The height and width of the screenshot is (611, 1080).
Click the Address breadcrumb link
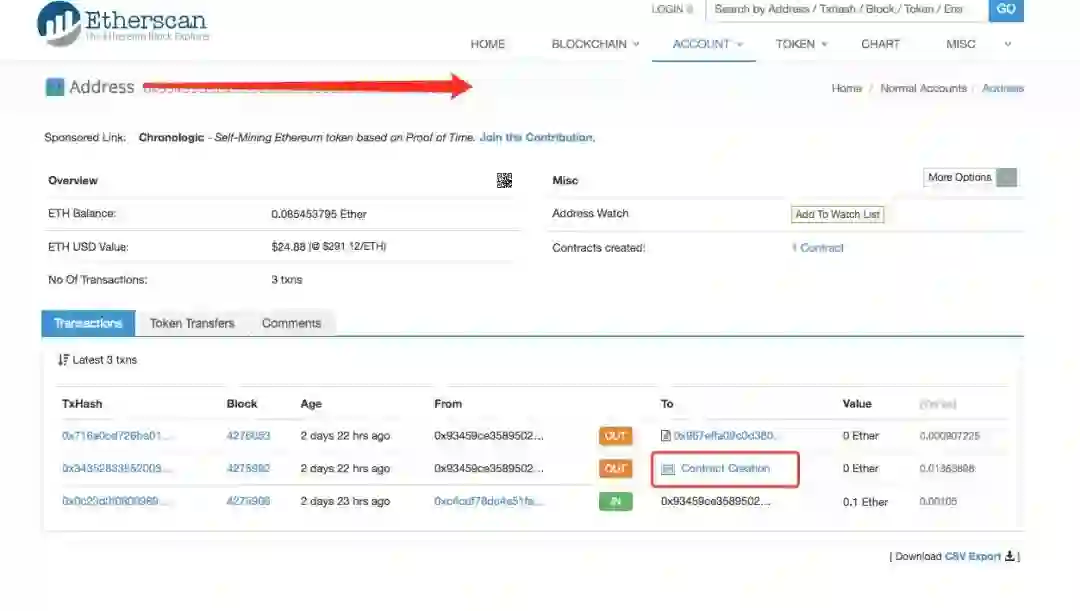pyautogui.click(x=1003, y=88)
